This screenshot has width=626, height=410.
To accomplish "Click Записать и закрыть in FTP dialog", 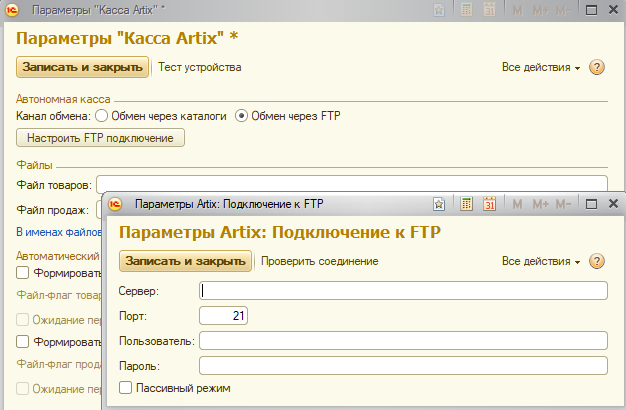I will (185, 261).
